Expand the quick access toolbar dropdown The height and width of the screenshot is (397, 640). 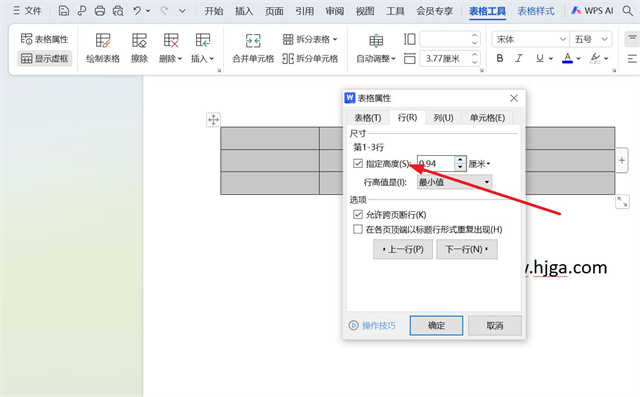pyautogui.click(x=182, y=11)
